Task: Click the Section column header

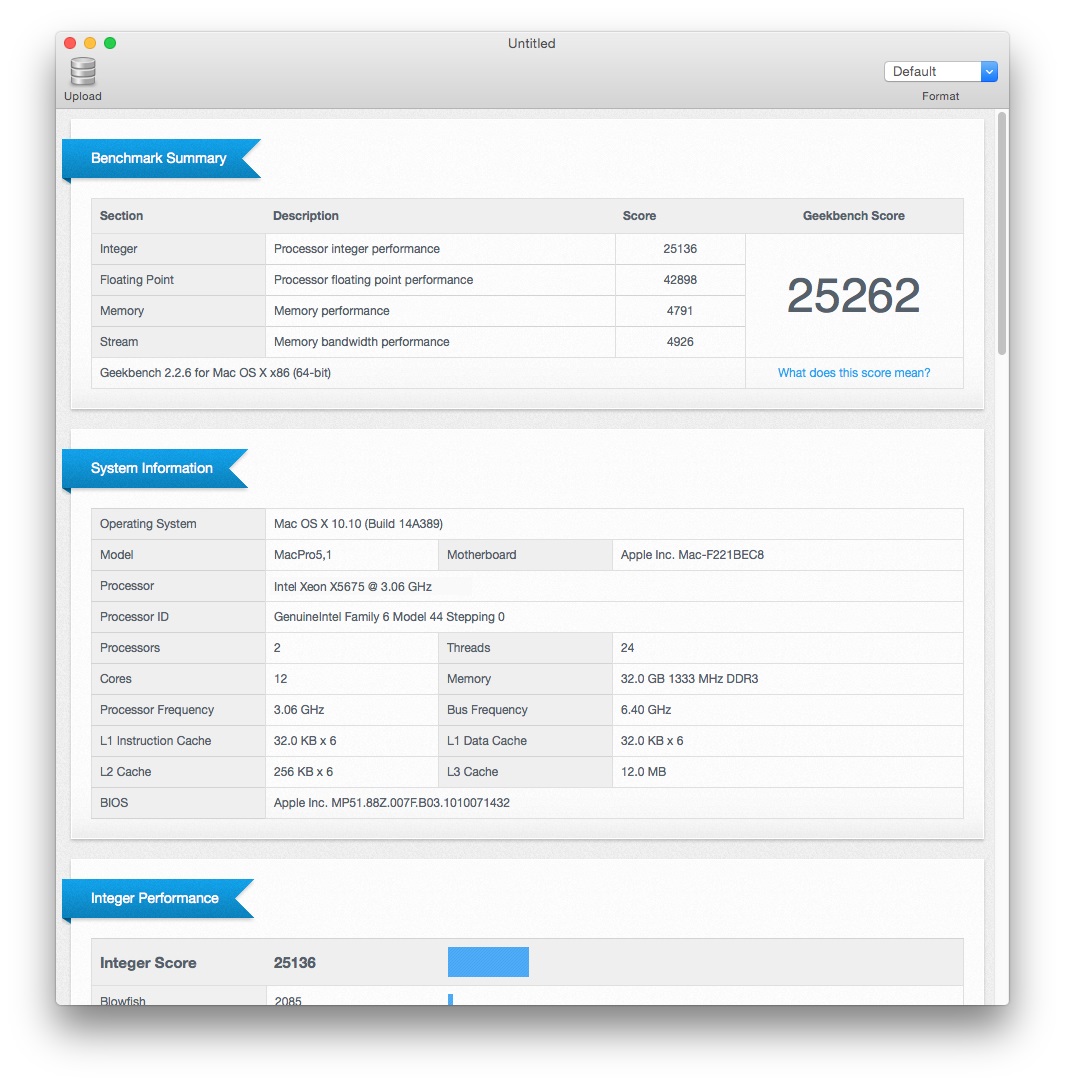Action: tap(121, 216)
